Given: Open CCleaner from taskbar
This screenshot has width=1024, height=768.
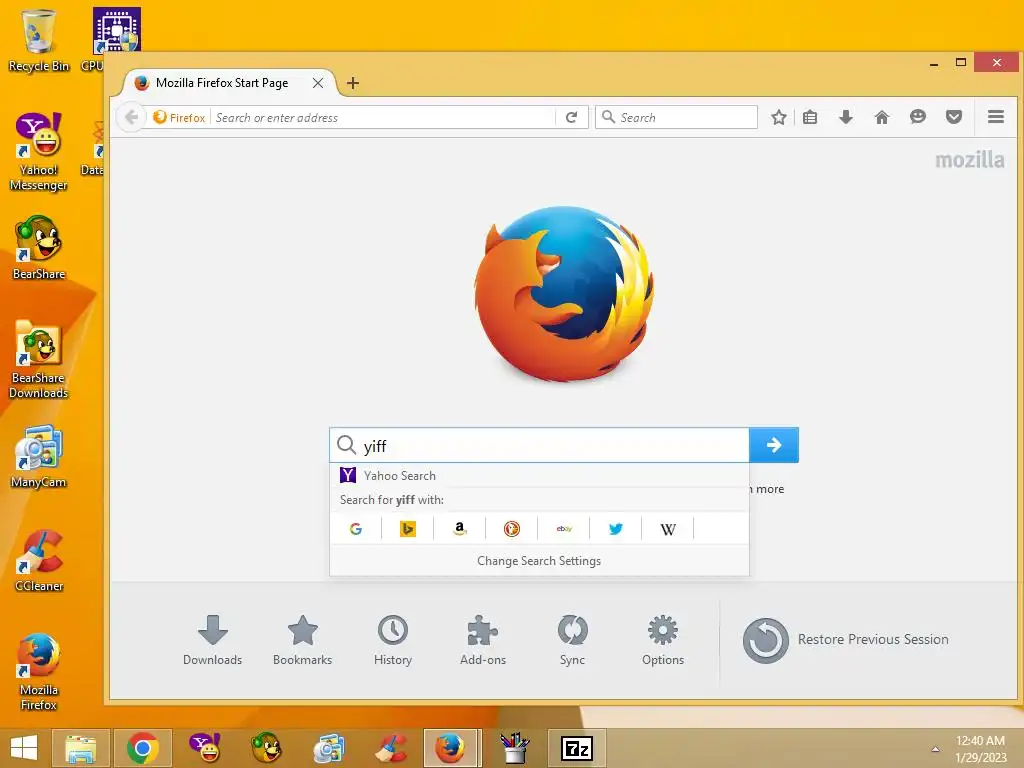Looking at the screenshot, I should [391, 748].
